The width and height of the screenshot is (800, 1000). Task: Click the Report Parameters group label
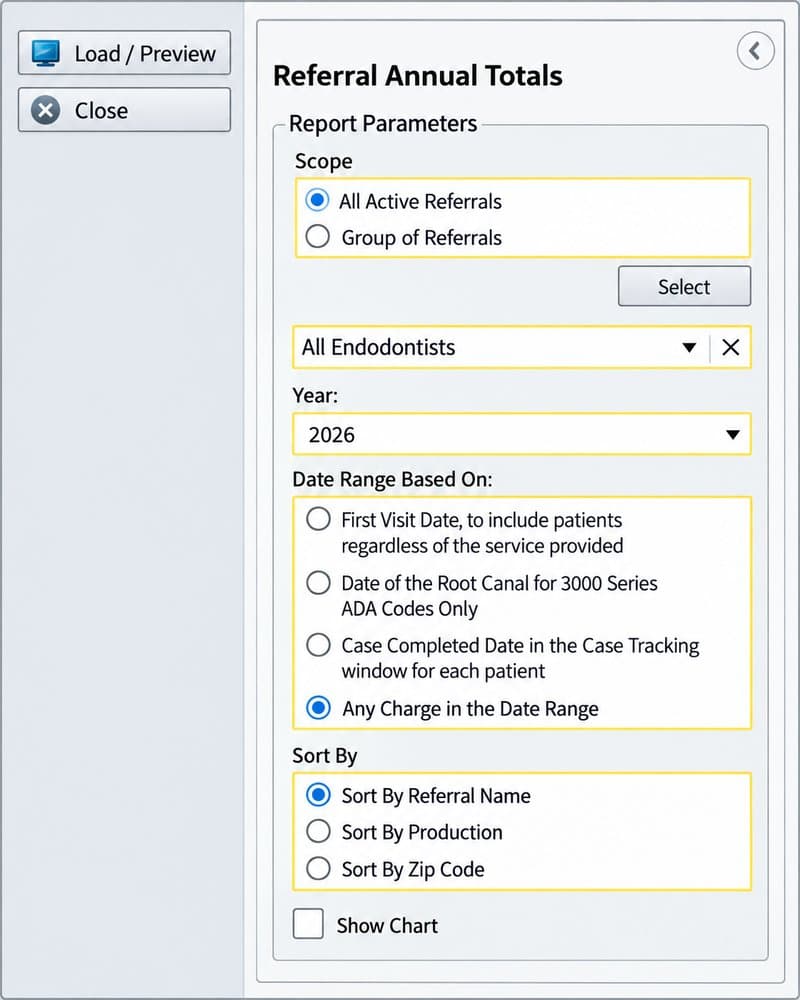pos(383,123)
